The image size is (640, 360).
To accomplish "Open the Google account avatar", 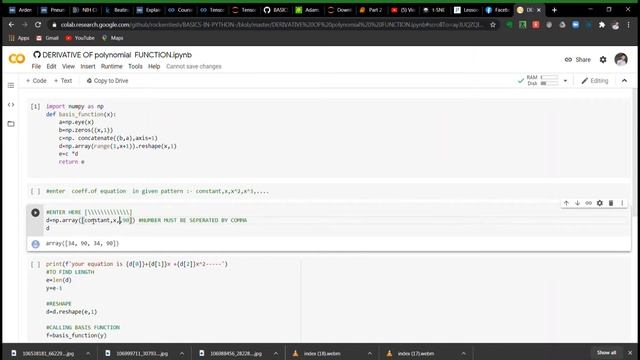I will coord(621,60).
